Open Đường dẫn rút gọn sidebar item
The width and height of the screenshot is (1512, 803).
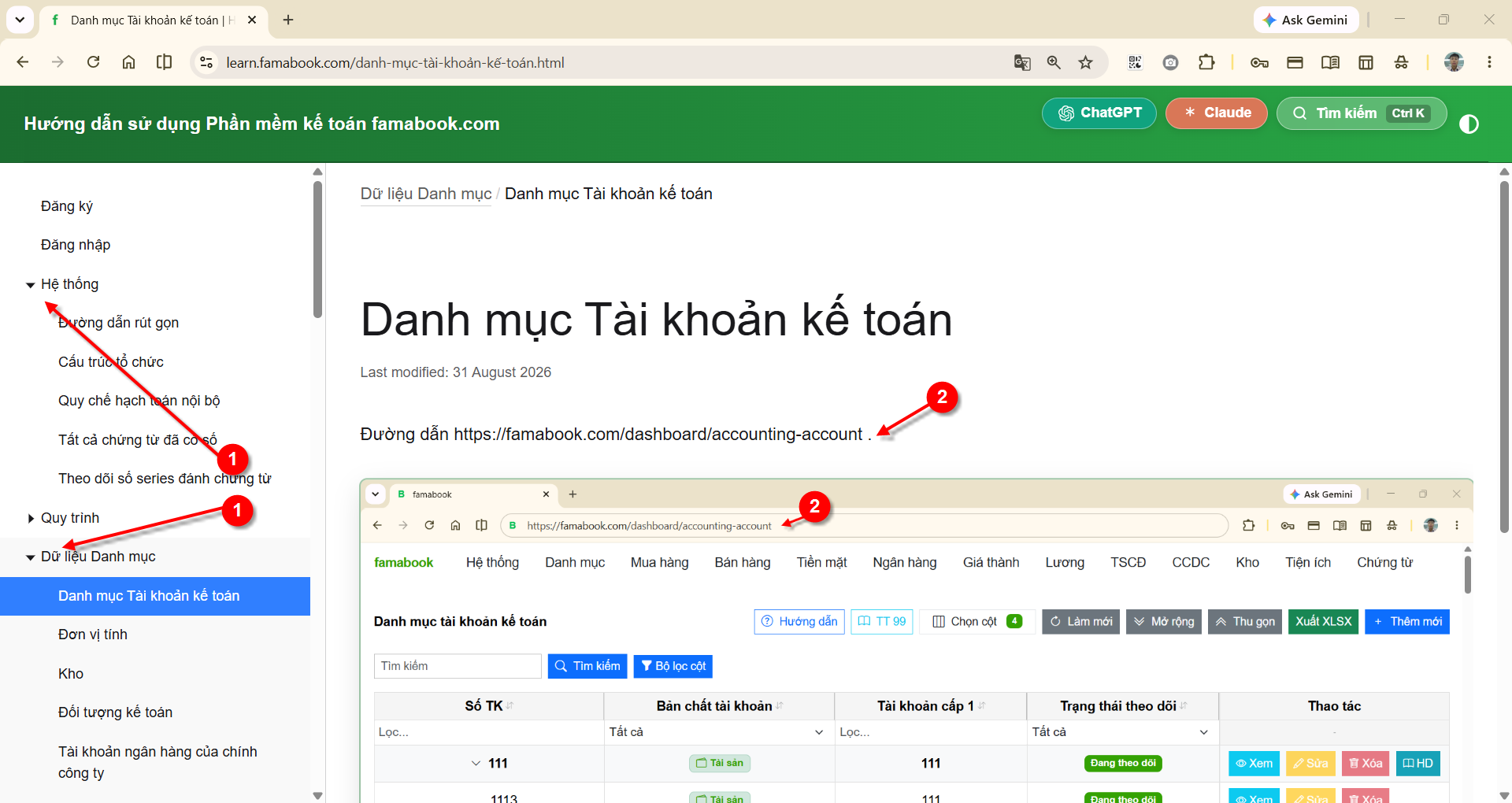click(x=118, y=323)
